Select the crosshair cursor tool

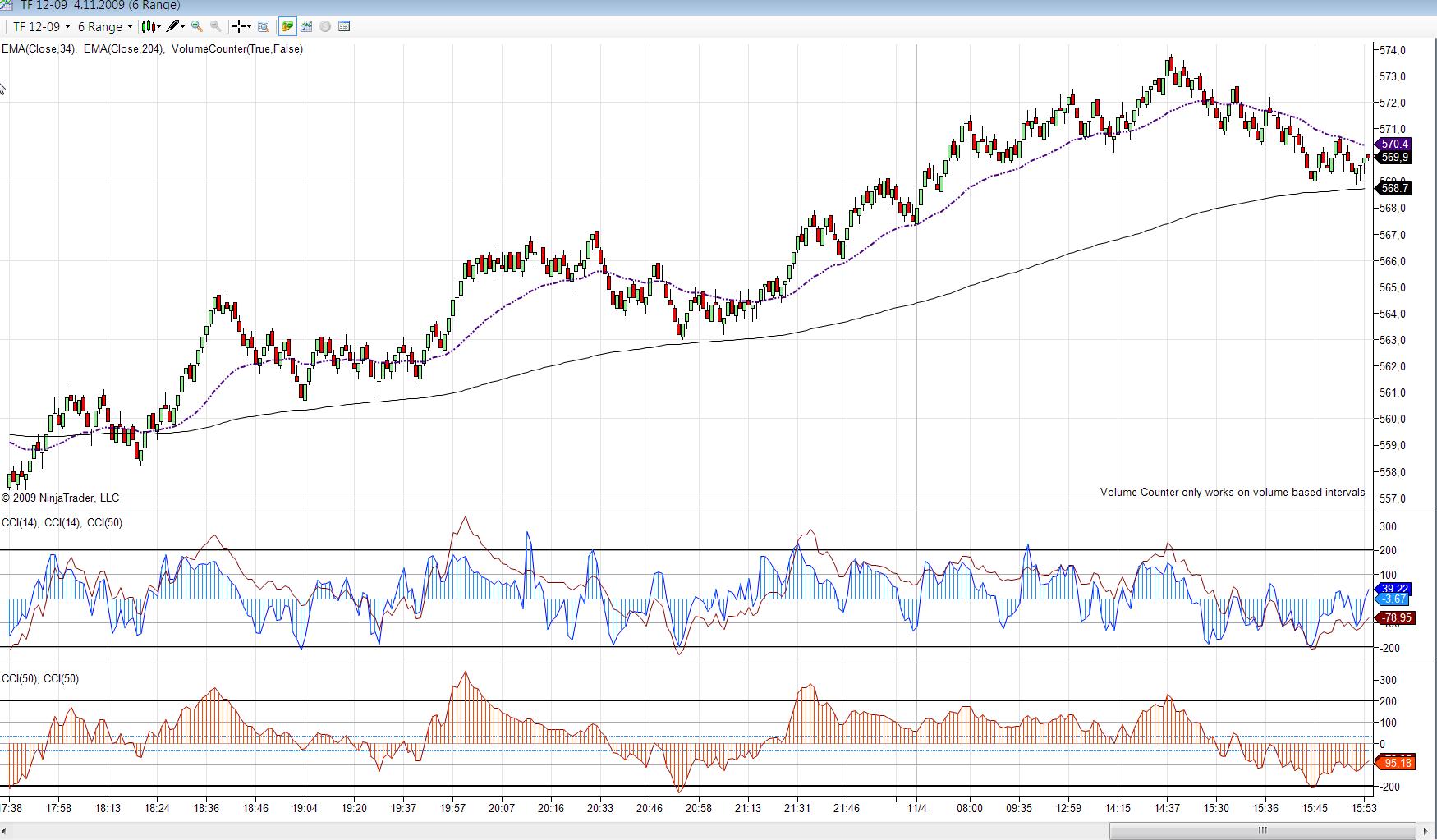[x=239, y=26]
